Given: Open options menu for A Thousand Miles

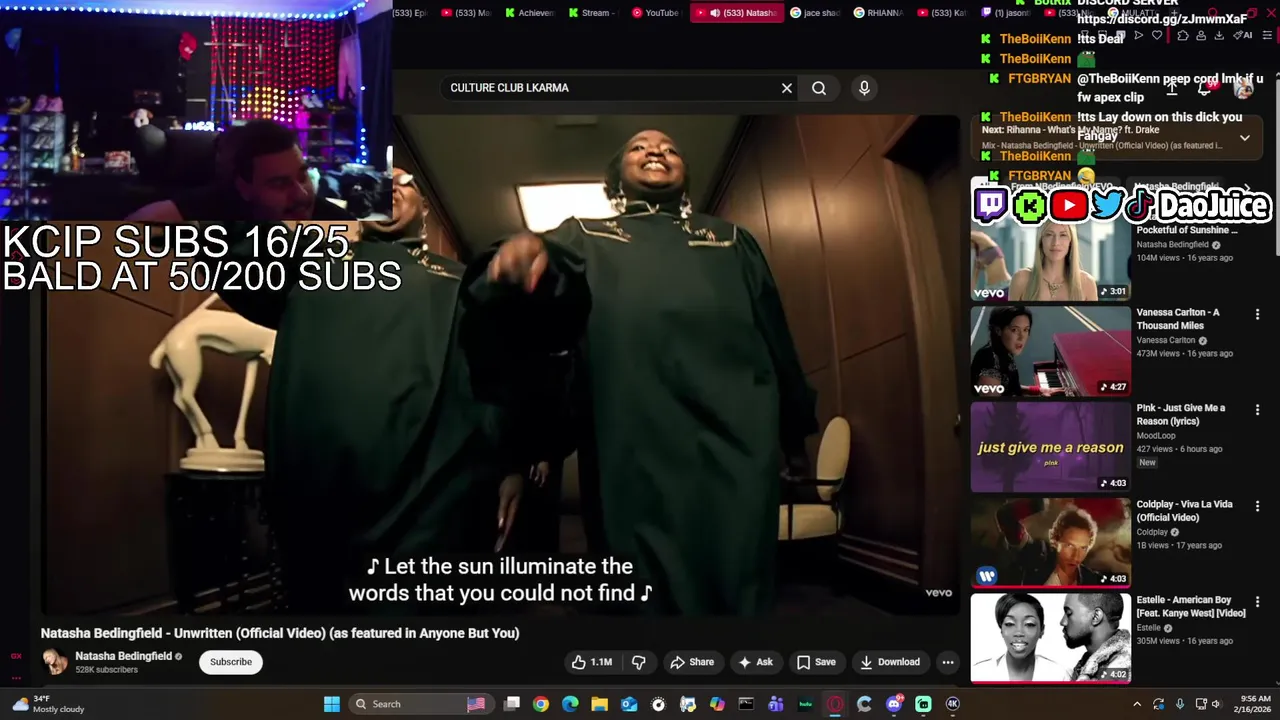Looking at the screenshot, I should (x=1257, y=314).
